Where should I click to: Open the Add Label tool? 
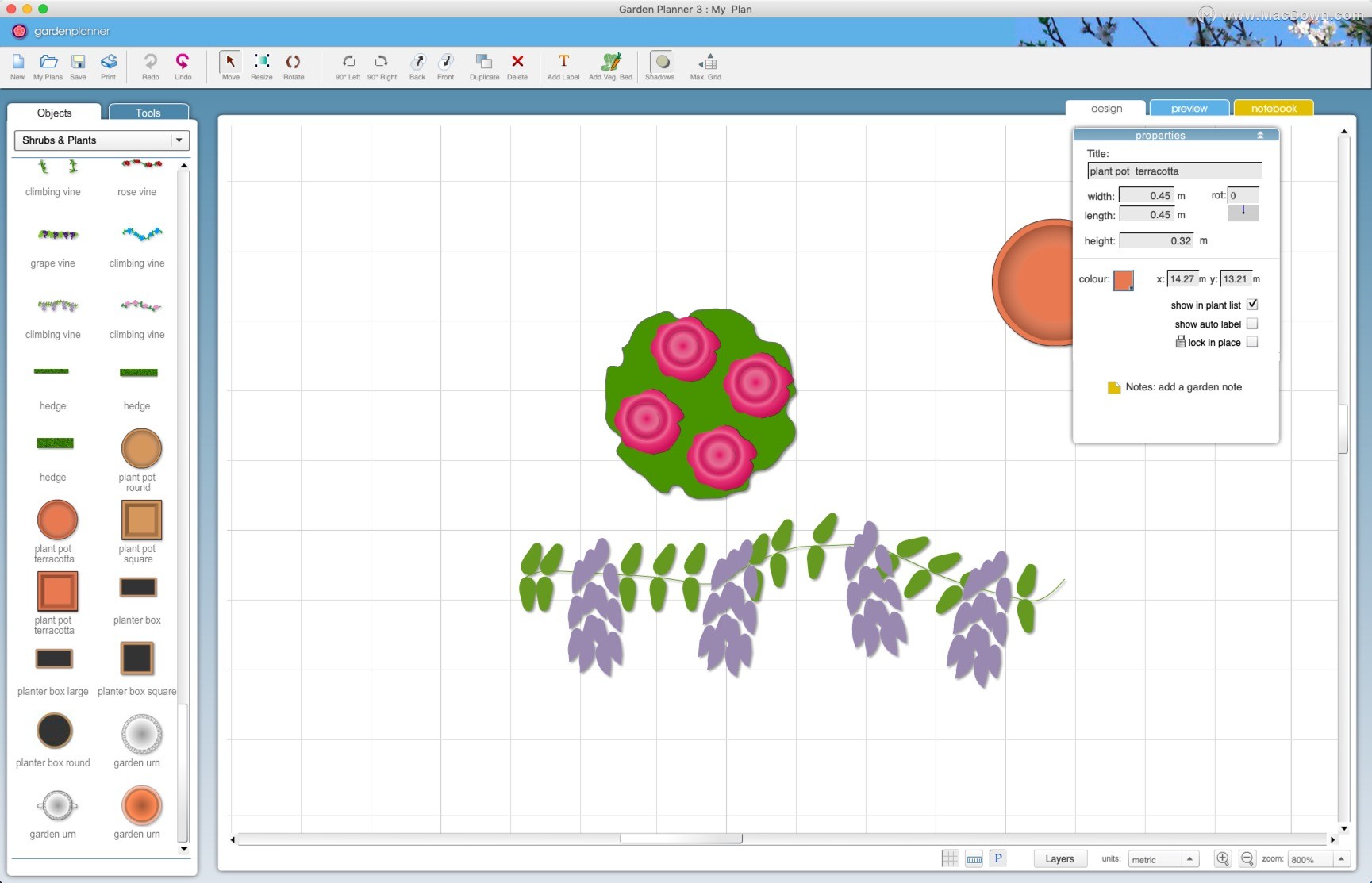(563, 67)
